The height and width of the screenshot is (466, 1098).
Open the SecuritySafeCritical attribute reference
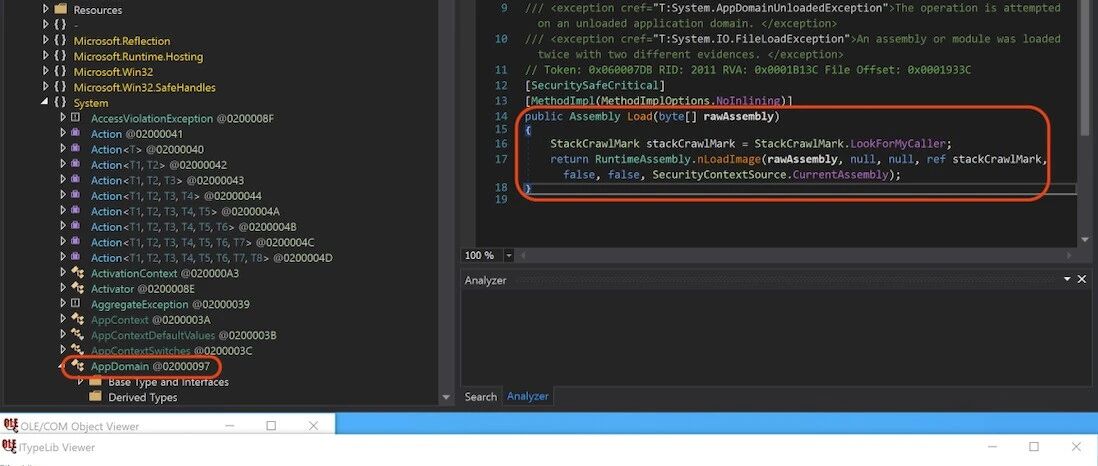595,85
